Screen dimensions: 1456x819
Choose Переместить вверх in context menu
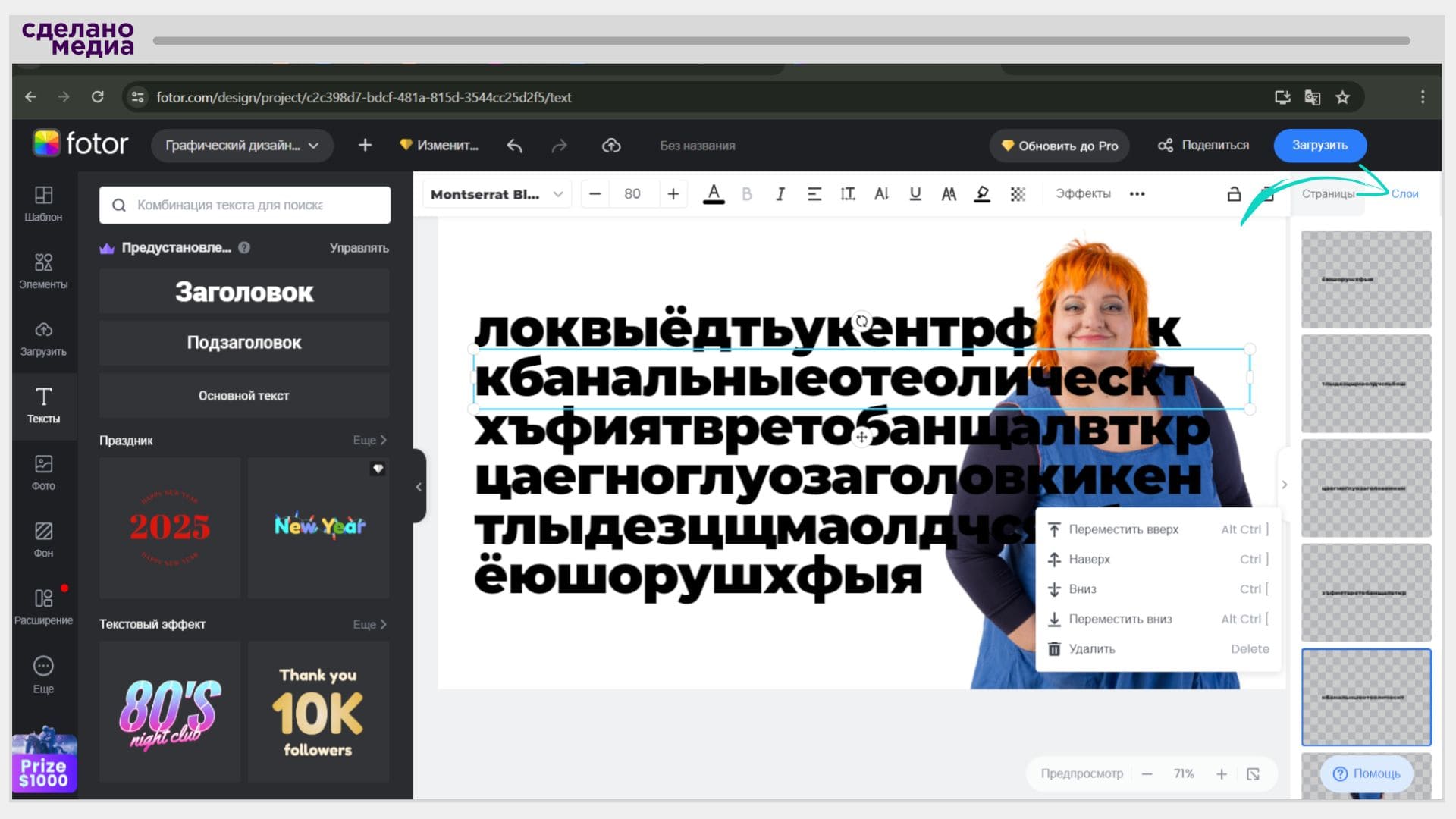pyautogui.click(x=1158, y=529)
